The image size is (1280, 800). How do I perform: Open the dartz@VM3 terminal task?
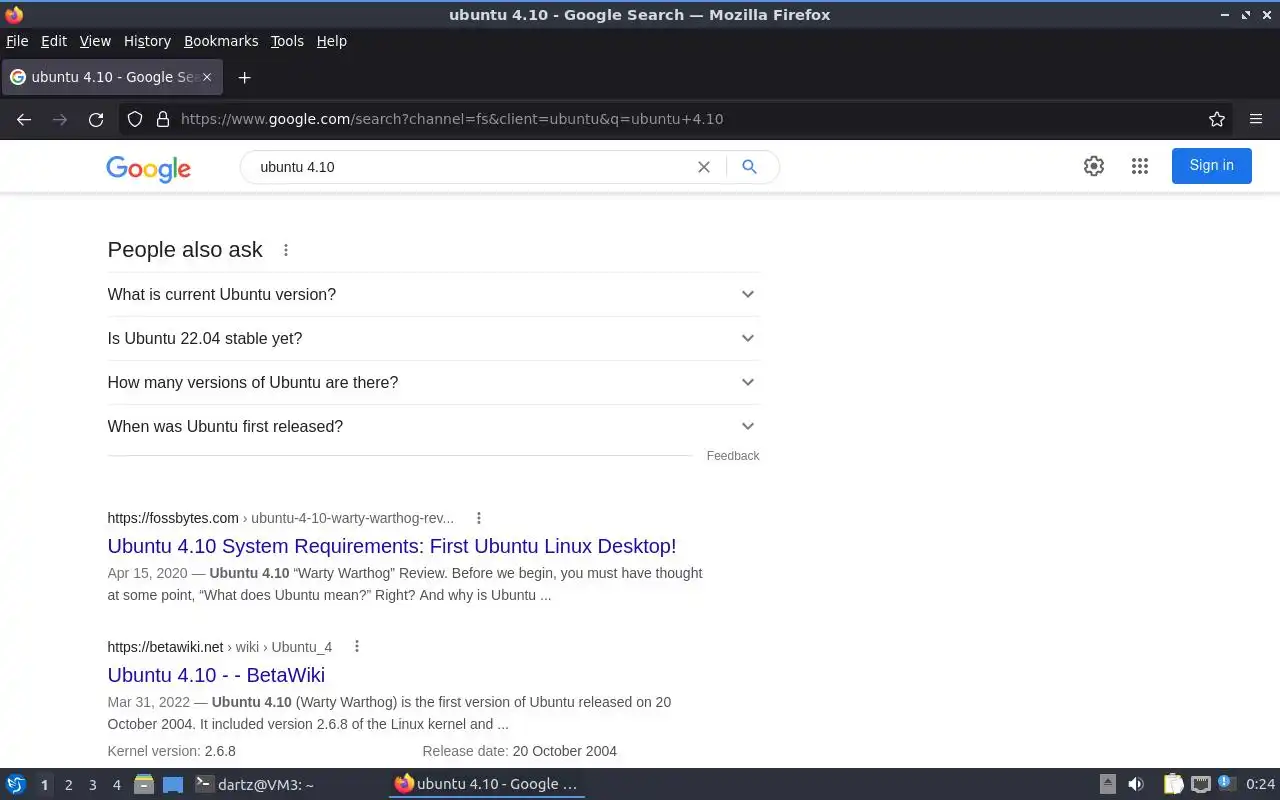pos(256,784)
